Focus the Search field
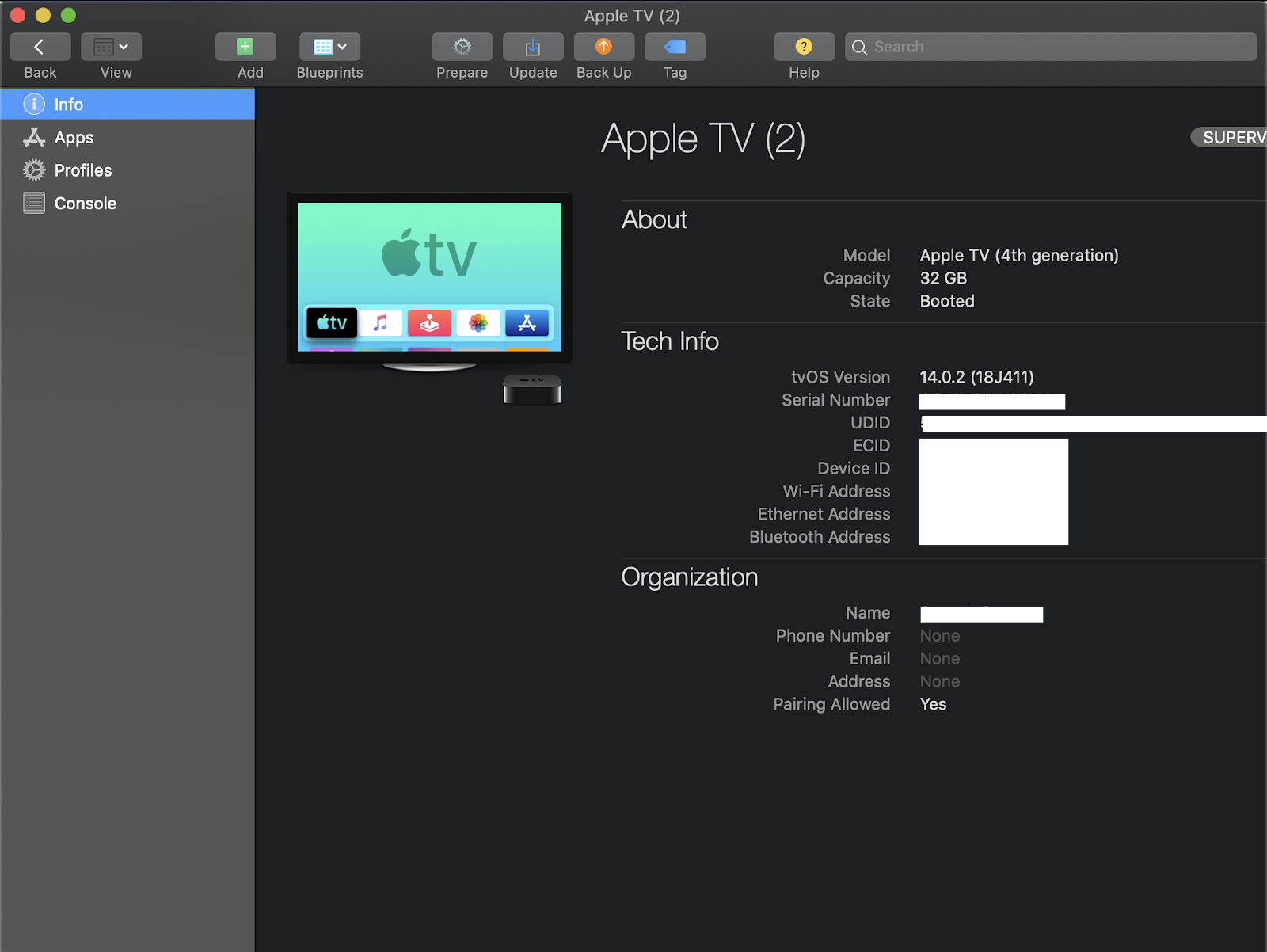The width and height of the screenshot is (1267, 952). 1050,47
